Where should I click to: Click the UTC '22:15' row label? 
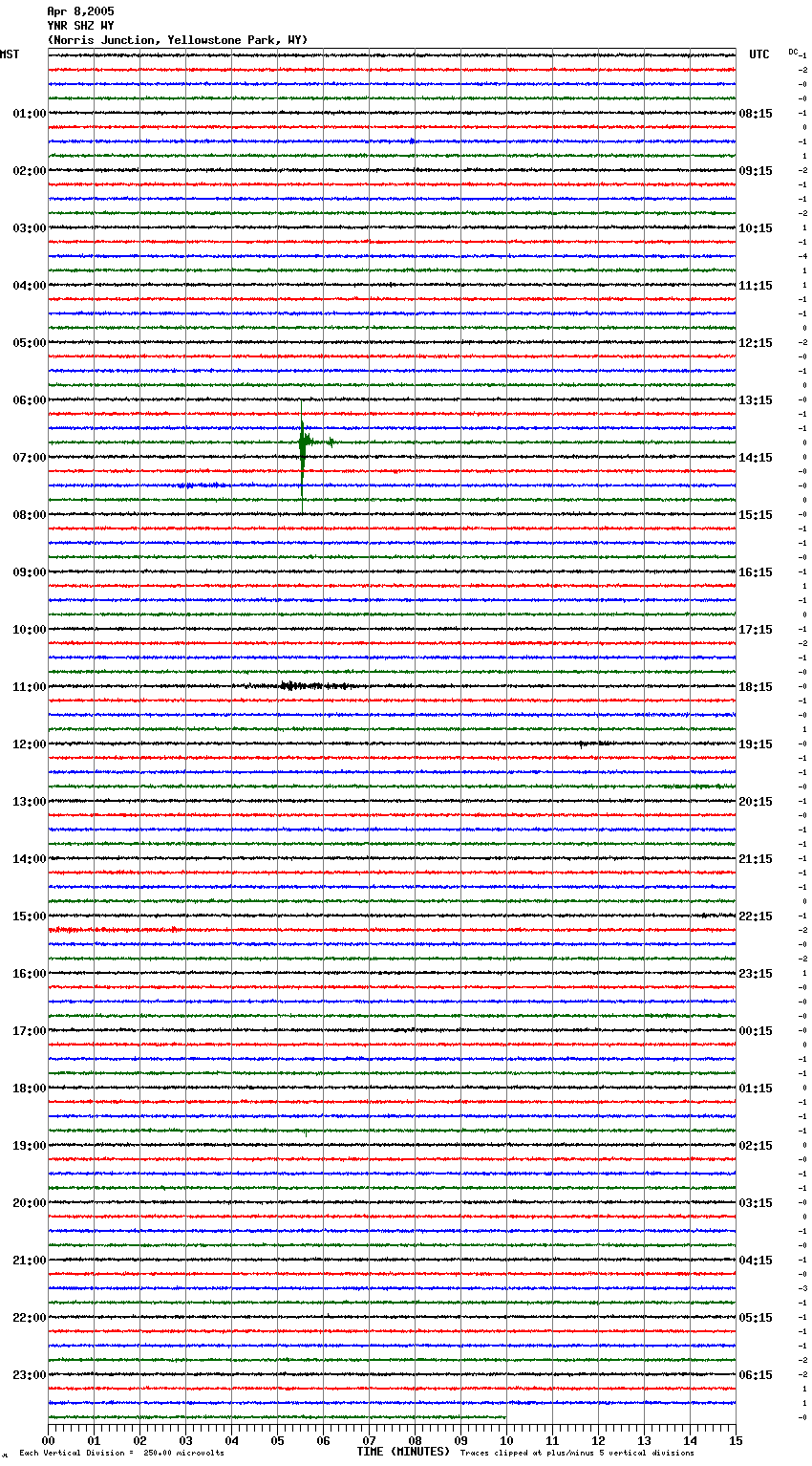click(x=756, y=916)
